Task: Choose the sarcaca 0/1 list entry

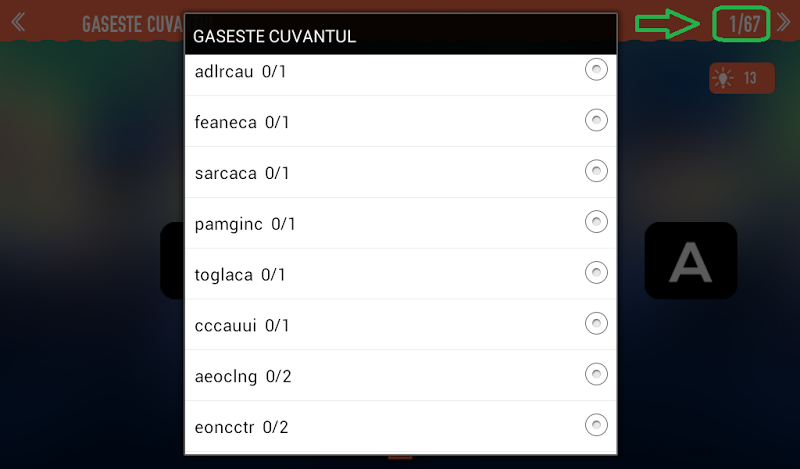Action: pos(242,173)
